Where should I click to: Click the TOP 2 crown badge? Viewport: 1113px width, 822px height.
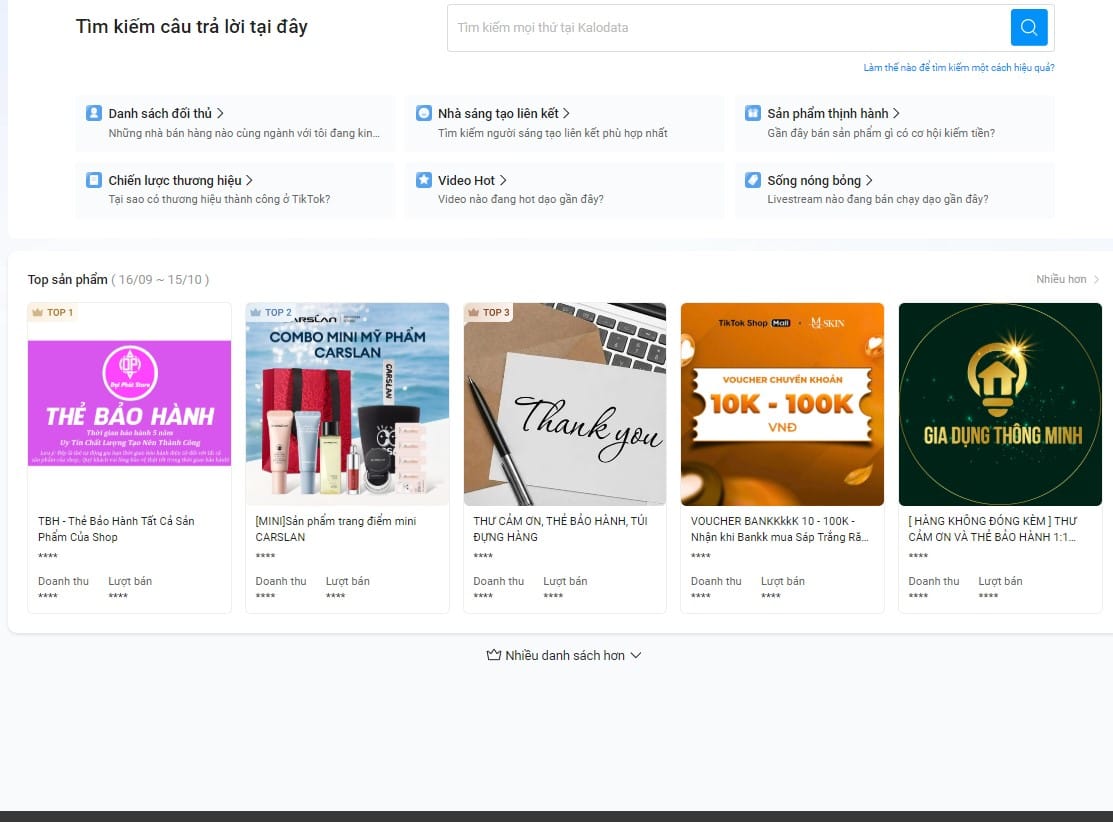pos(270,313)
